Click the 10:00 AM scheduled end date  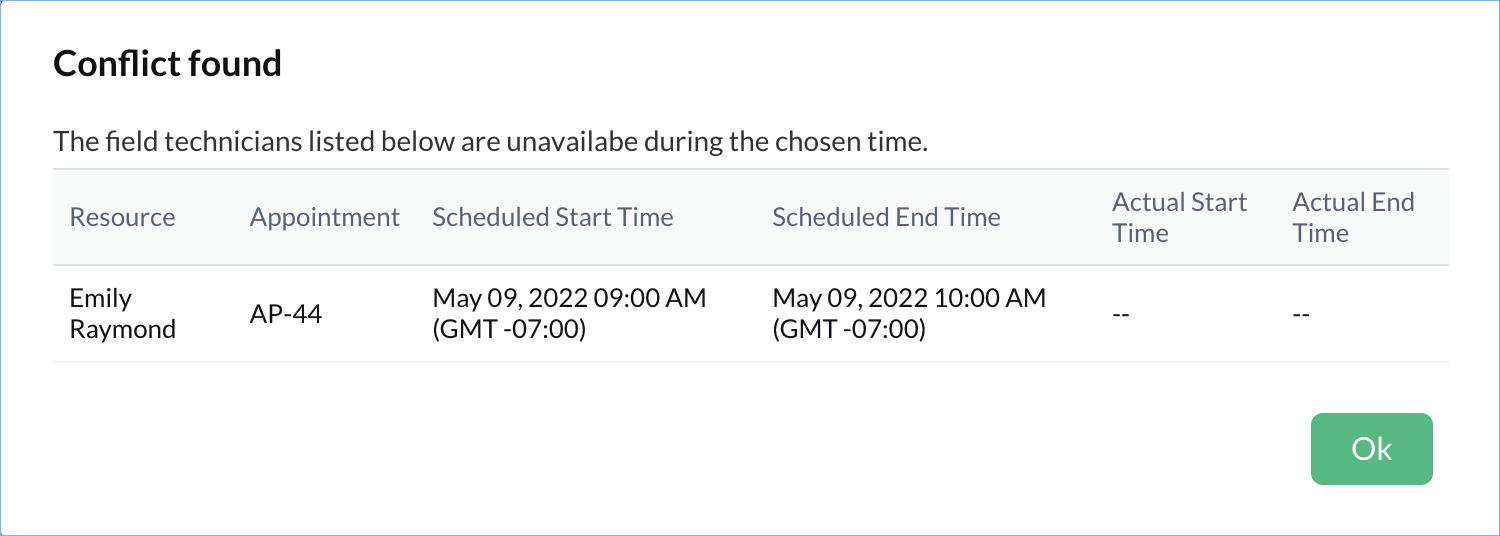pos(909,298)
